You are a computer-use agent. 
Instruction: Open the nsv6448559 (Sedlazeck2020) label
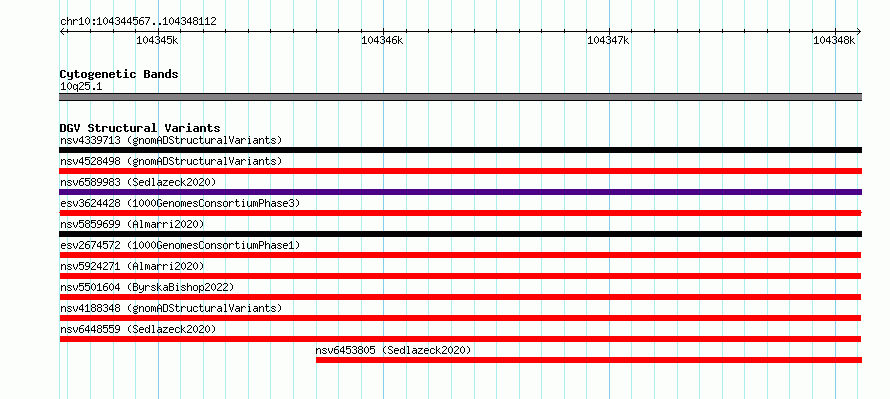coord(138,329)
